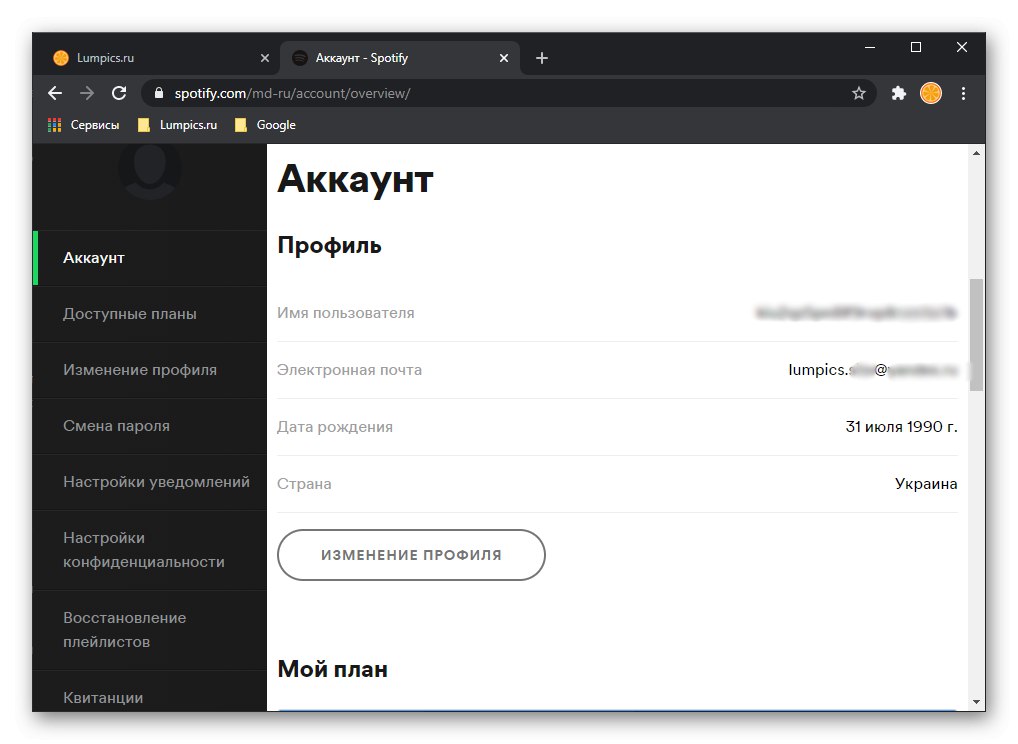Click the Профиль section heading
This screenshot has height=744, width=1018.
click(329, 246)
